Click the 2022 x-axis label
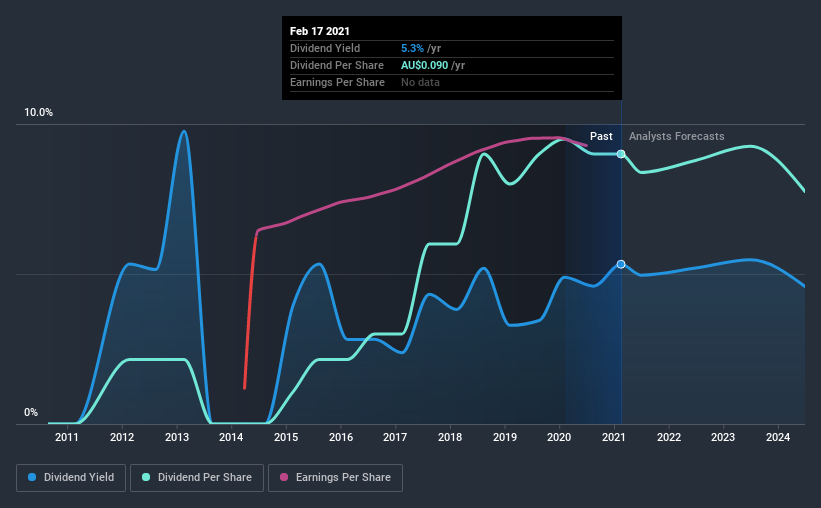 click(669, 437)
